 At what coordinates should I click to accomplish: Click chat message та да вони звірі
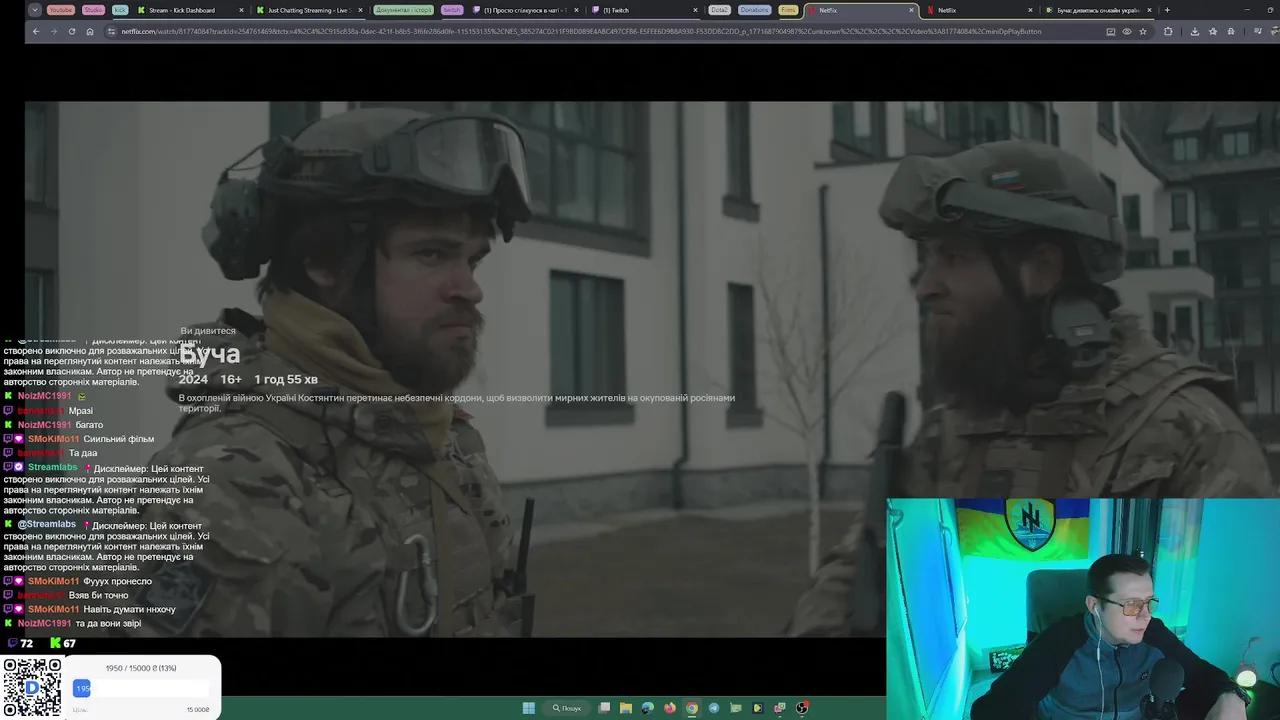coord(108,623)
